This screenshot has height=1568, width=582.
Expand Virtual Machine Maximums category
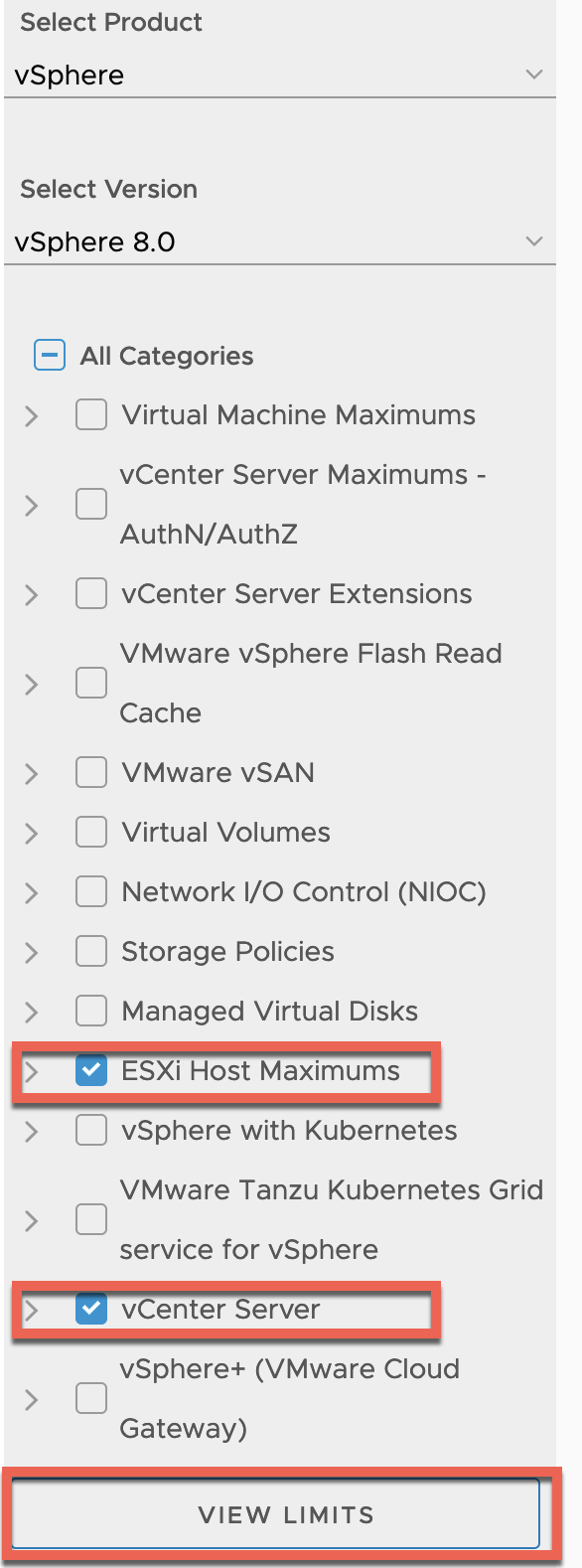point(30,414)
